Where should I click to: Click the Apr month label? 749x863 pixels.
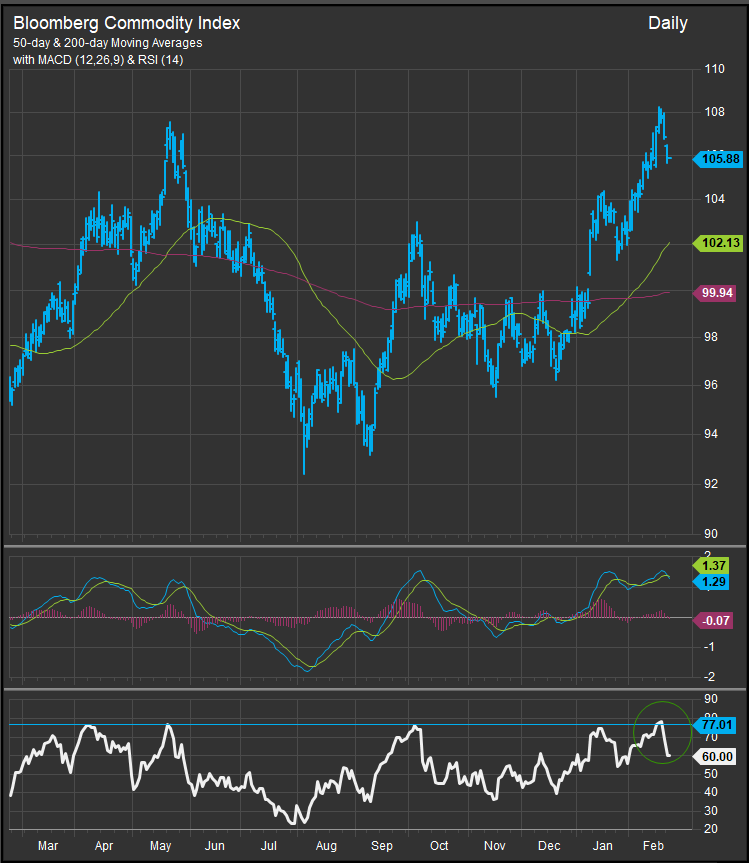(104, 846)
